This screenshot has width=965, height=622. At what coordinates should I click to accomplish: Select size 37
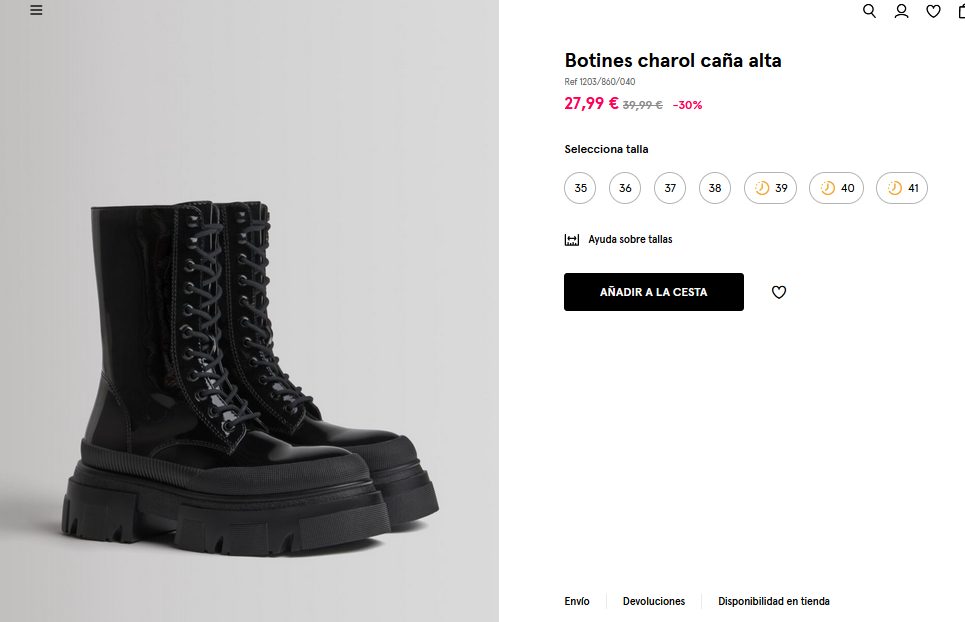(670, 188)
